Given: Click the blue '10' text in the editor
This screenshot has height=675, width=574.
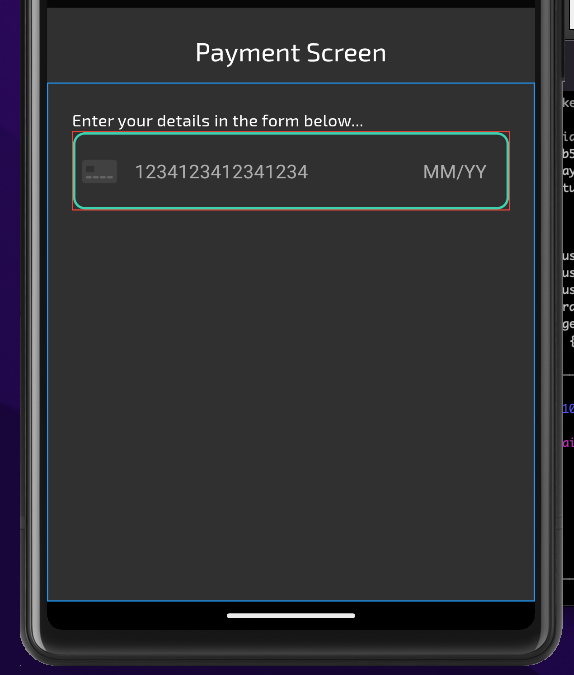Looking at the screenshot, I should [568, 408].
